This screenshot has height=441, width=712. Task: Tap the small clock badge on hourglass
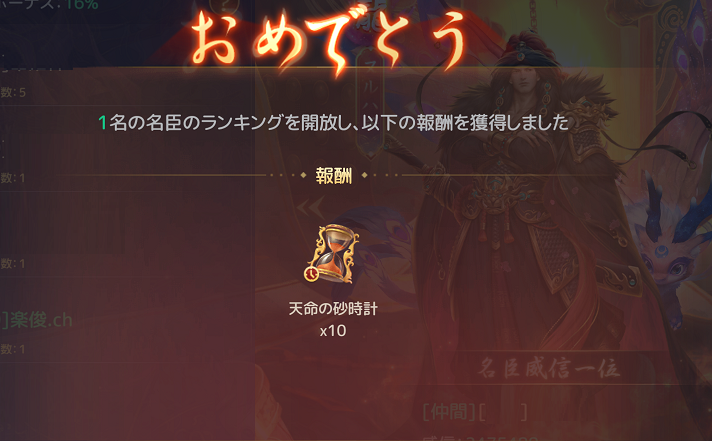[x=311, y=274]
